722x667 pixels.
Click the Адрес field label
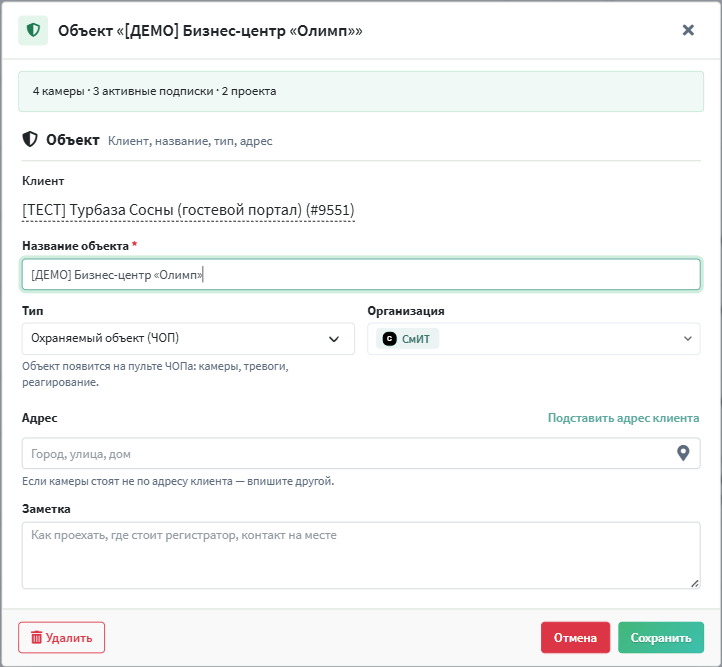(40, 418)
